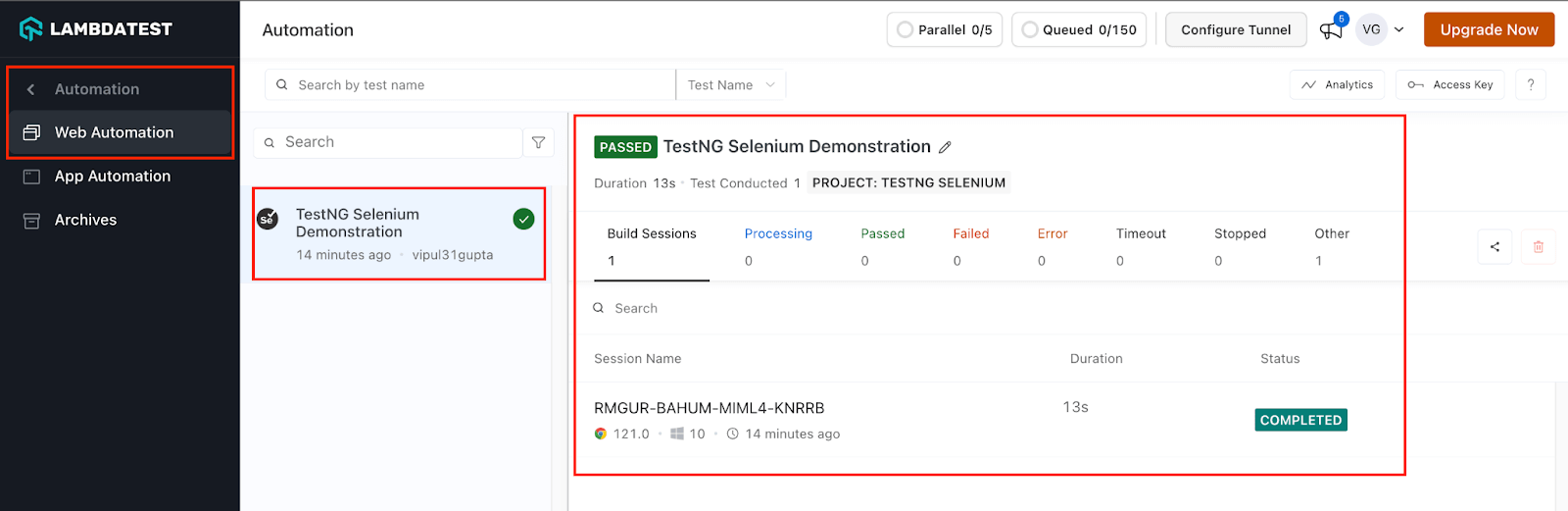Select the Build Sessions tab
1568x511 pixels.
pyautogui.click(x=652, y=247)
